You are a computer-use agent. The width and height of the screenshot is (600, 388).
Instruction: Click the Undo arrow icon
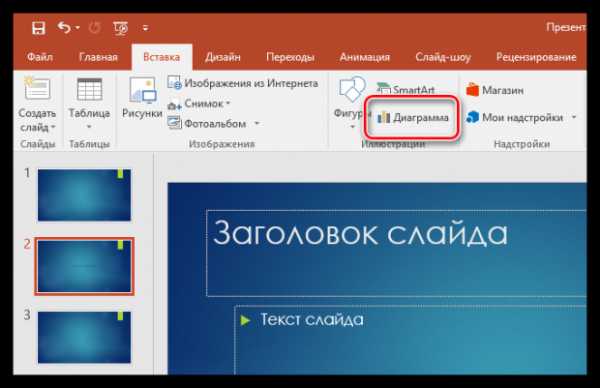point(65,28)
